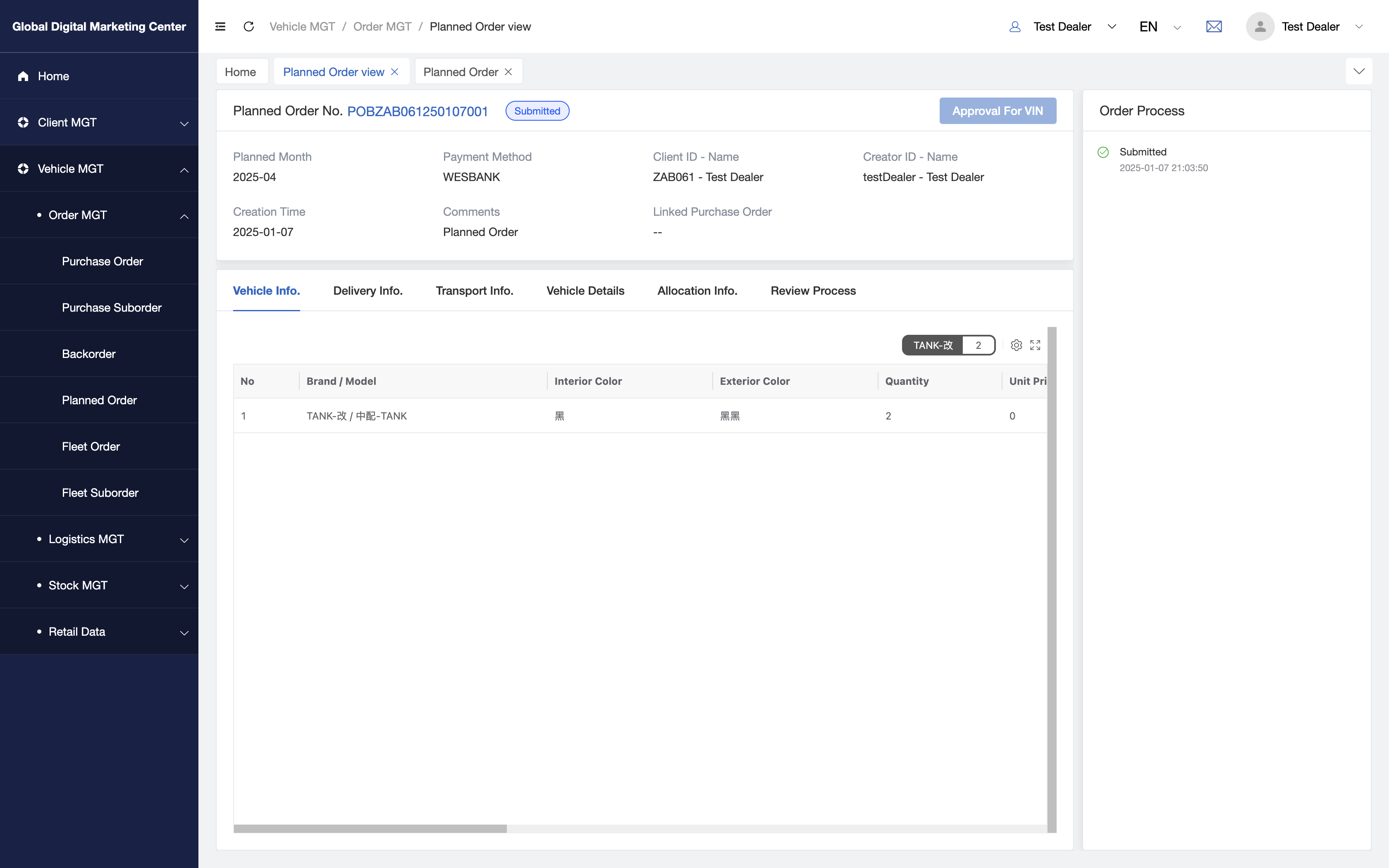Image resolution: width=1389 pixels, height=868 pixels.
Task: Click the client value ZAB061 - Test Dealer
Action: pyautogui.click(x=708, y=177)
